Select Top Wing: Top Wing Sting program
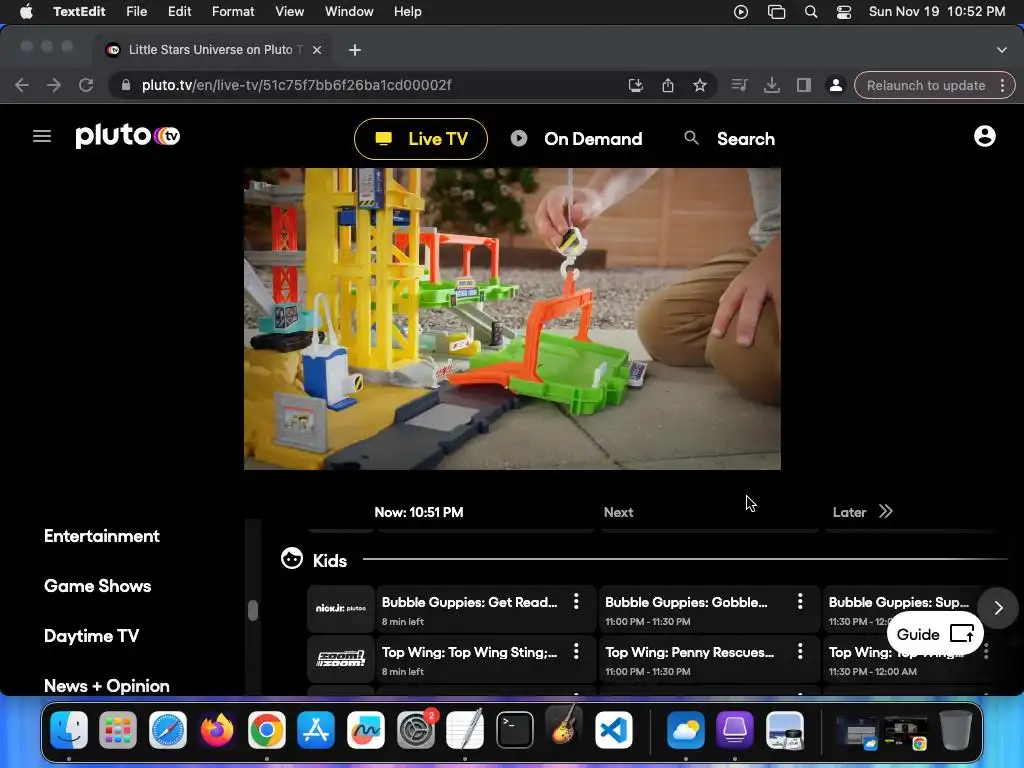This screenshot has height=768, width=1024. 486,658
